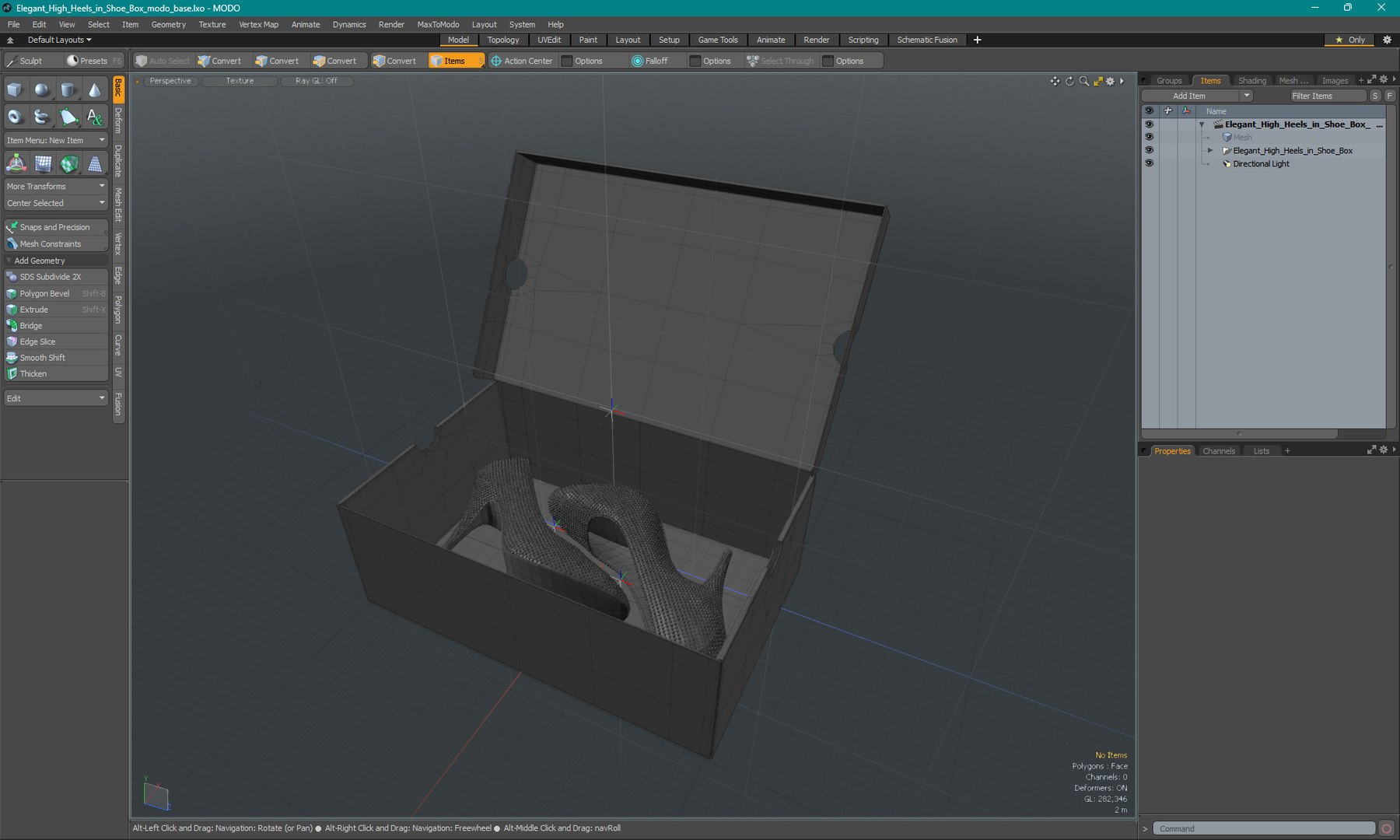Activate the Transform tool icon
1400x840 pixels.
(16, 163)
